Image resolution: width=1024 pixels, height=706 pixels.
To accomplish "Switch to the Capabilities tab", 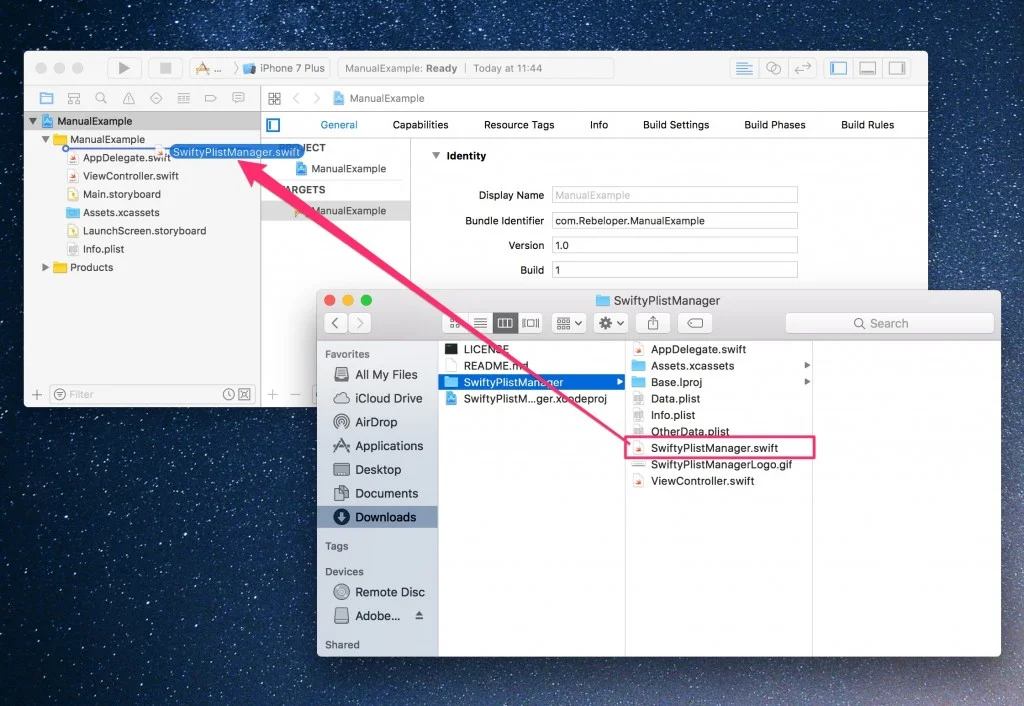I will pos(421,125).
